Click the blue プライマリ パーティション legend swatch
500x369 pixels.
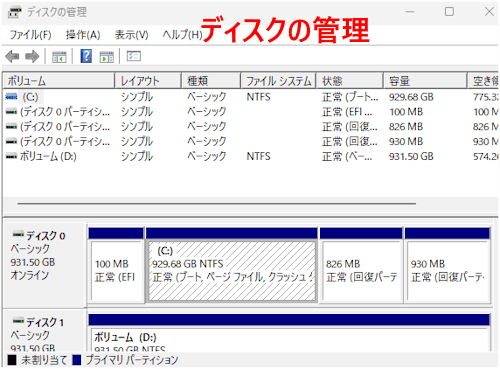pos(77,360)
